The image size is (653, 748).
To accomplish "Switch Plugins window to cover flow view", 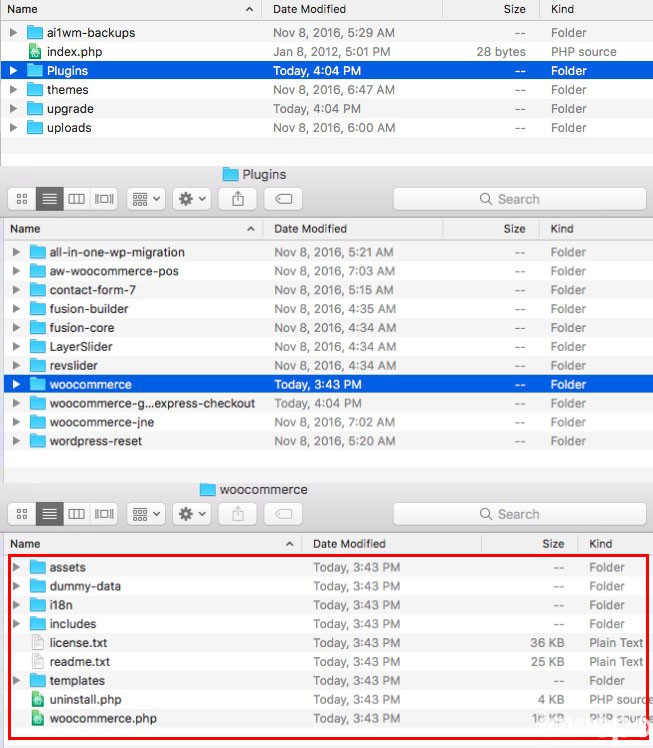I will (104, 199).
